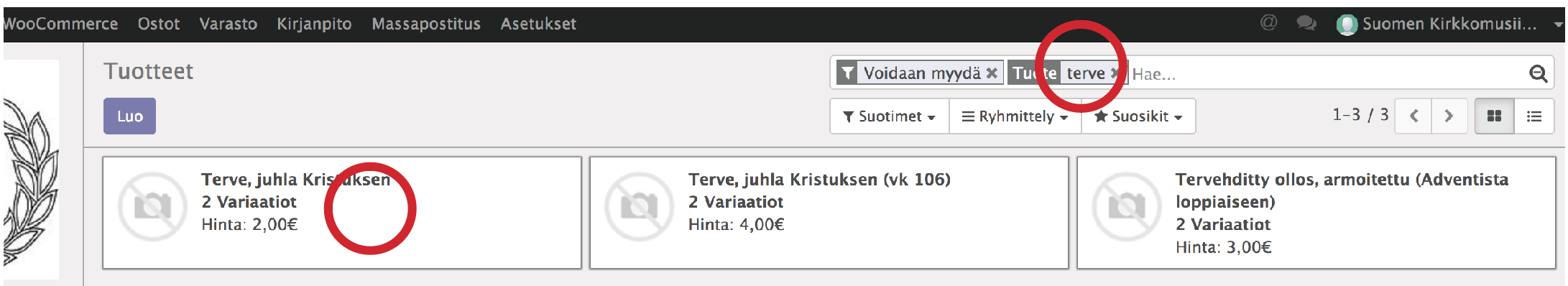Image resolution: width=1568 pixels, height=286 pixels.
Task: Open the Varasto menu
Action: (229, 24)
